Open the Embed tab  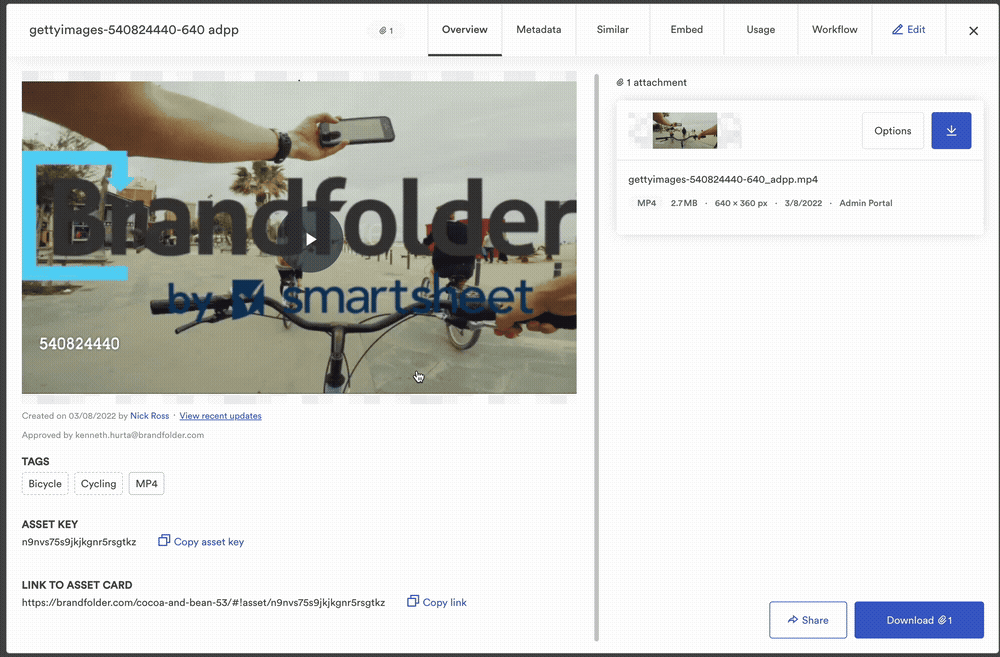point(687,29)
